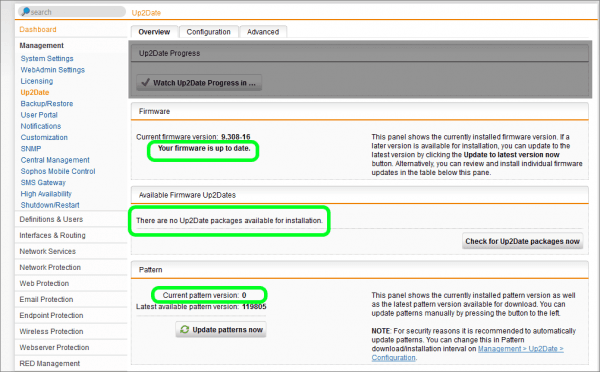
Task: Click Check for Up2Date packages now
Action: coord(522,241)
